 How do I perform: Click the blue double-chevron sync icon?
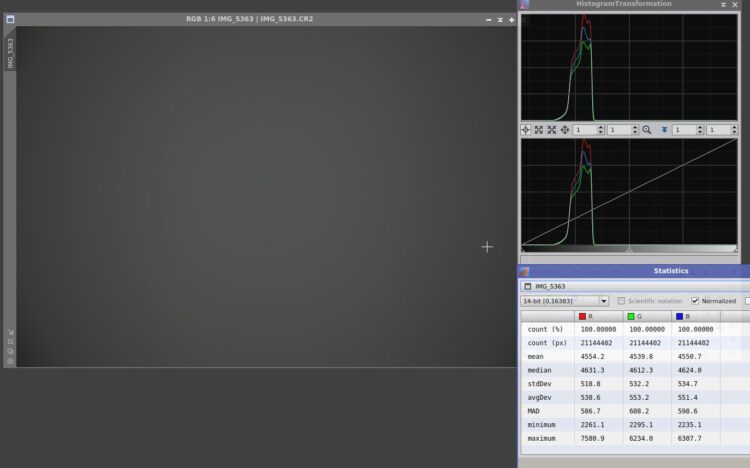664,130
